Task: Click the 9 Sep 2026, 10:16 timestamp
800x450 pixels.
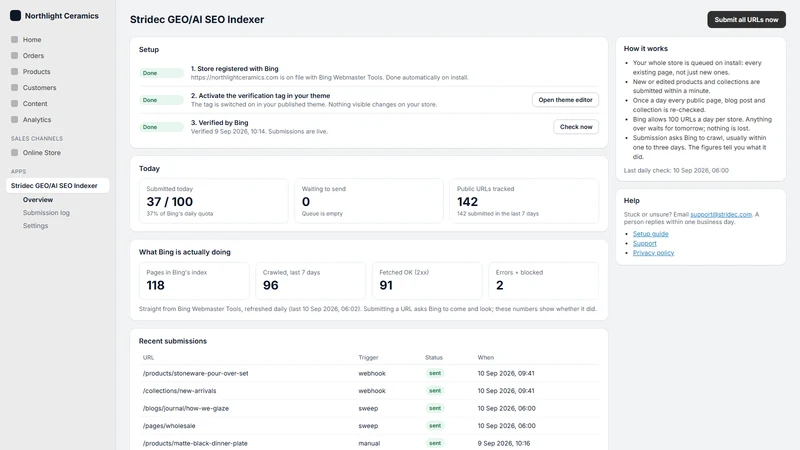Action: (x=504, y=443)
